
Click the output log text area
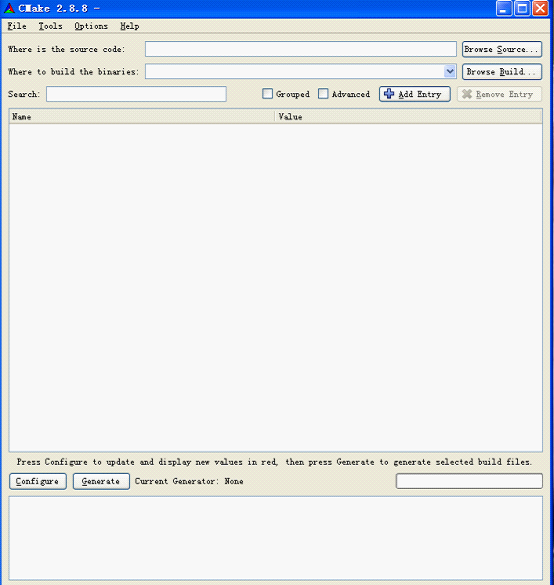(276, 538)
